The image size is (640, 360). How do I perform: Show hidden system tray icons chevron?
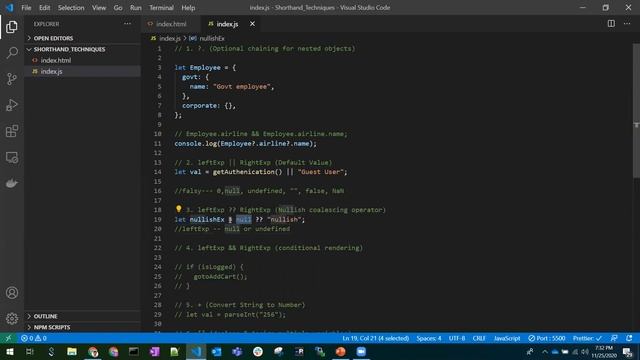(545, 351)
